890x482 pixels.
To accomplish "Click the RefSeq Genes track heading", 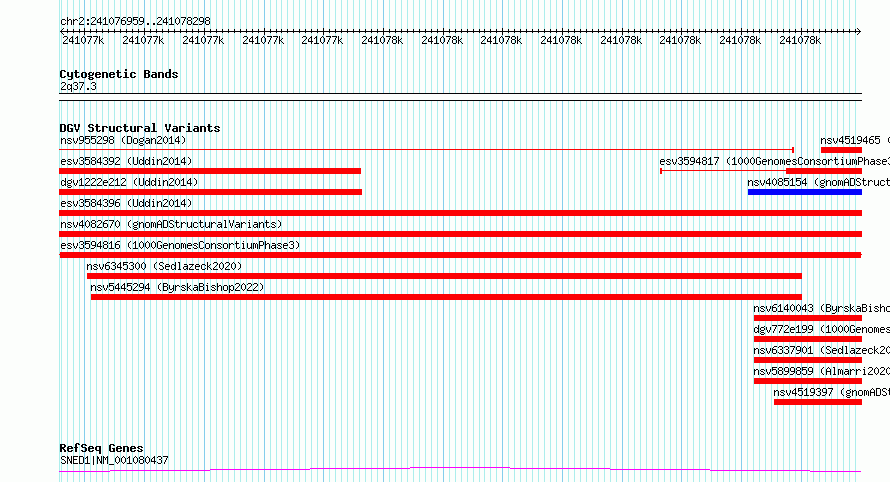I will coord(101,448).
